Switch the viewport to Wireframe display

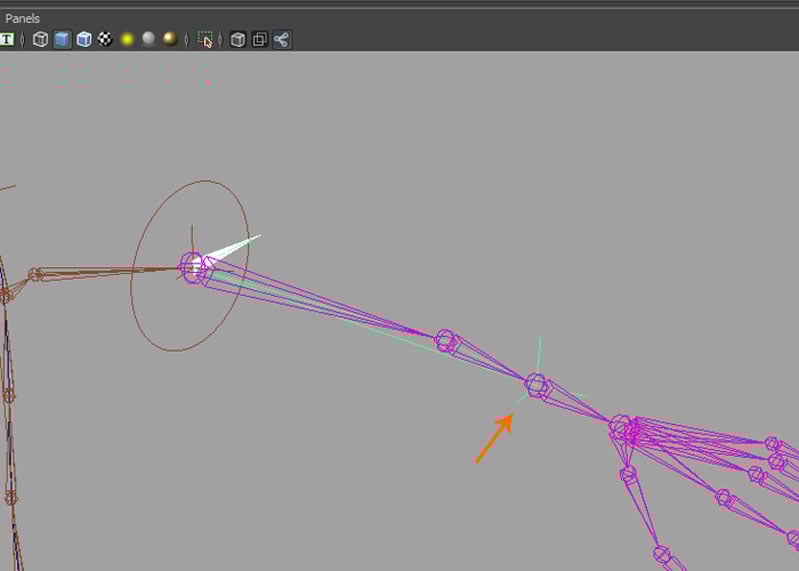[40, 39]
